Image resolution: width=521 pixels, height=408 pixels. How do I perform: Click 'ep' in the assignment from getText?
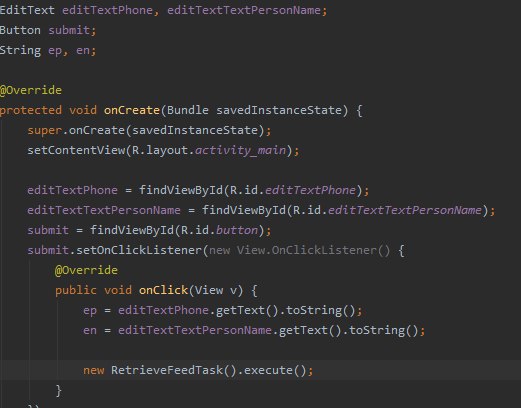90,311
